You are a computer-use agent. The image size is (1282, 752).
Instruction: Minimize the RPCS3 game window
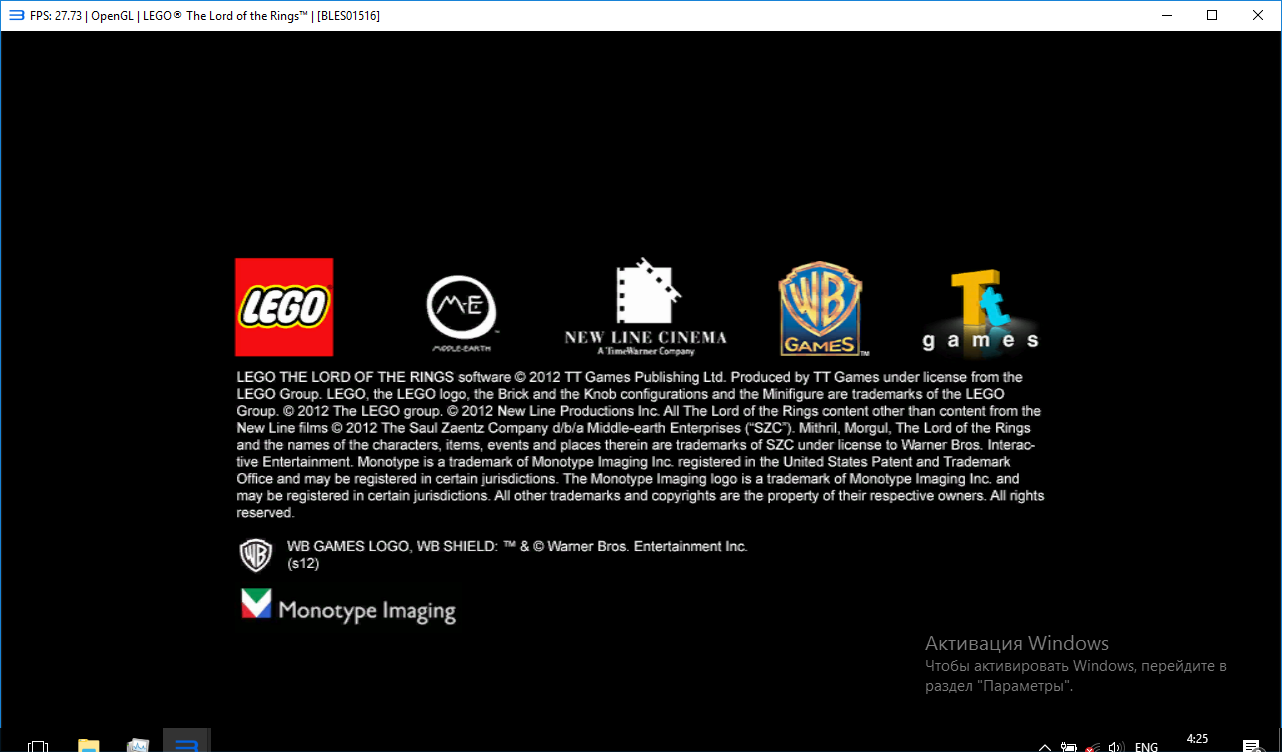pyautogui.click(x=1166, y=15)
